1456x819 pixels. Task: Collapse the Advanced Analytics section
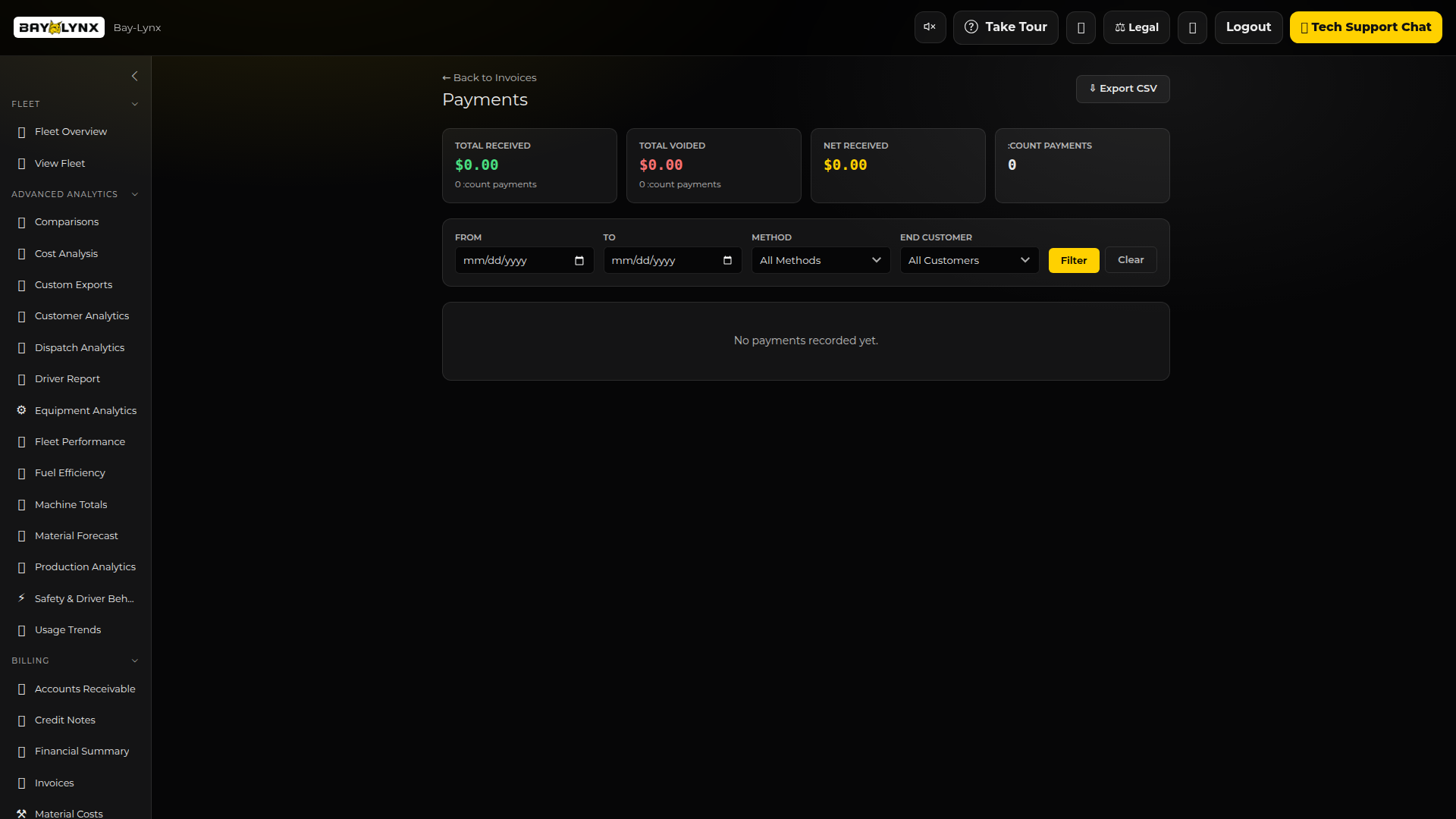click(135, 194)
